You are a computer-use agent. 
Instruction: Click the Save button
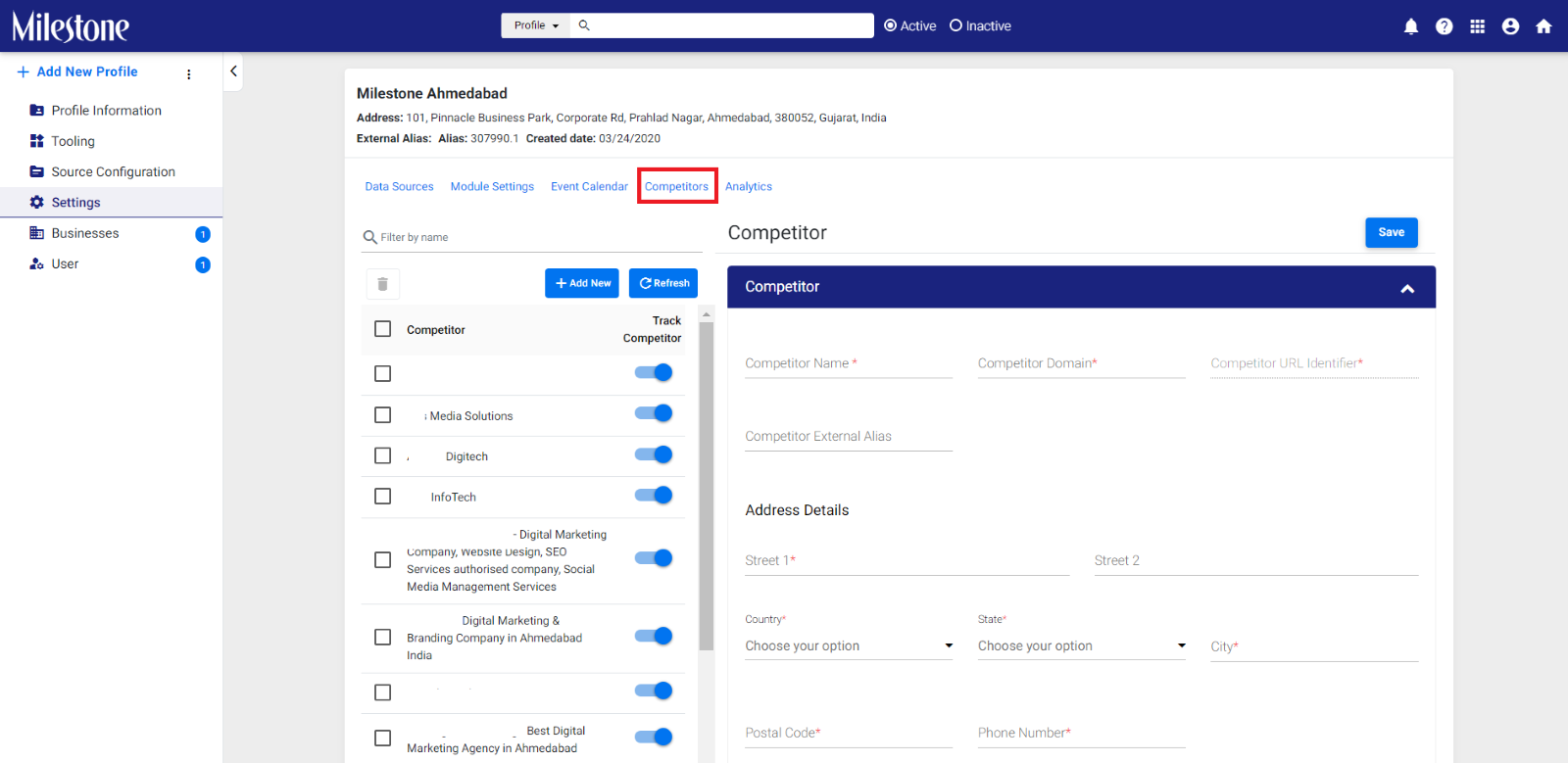1392,232
